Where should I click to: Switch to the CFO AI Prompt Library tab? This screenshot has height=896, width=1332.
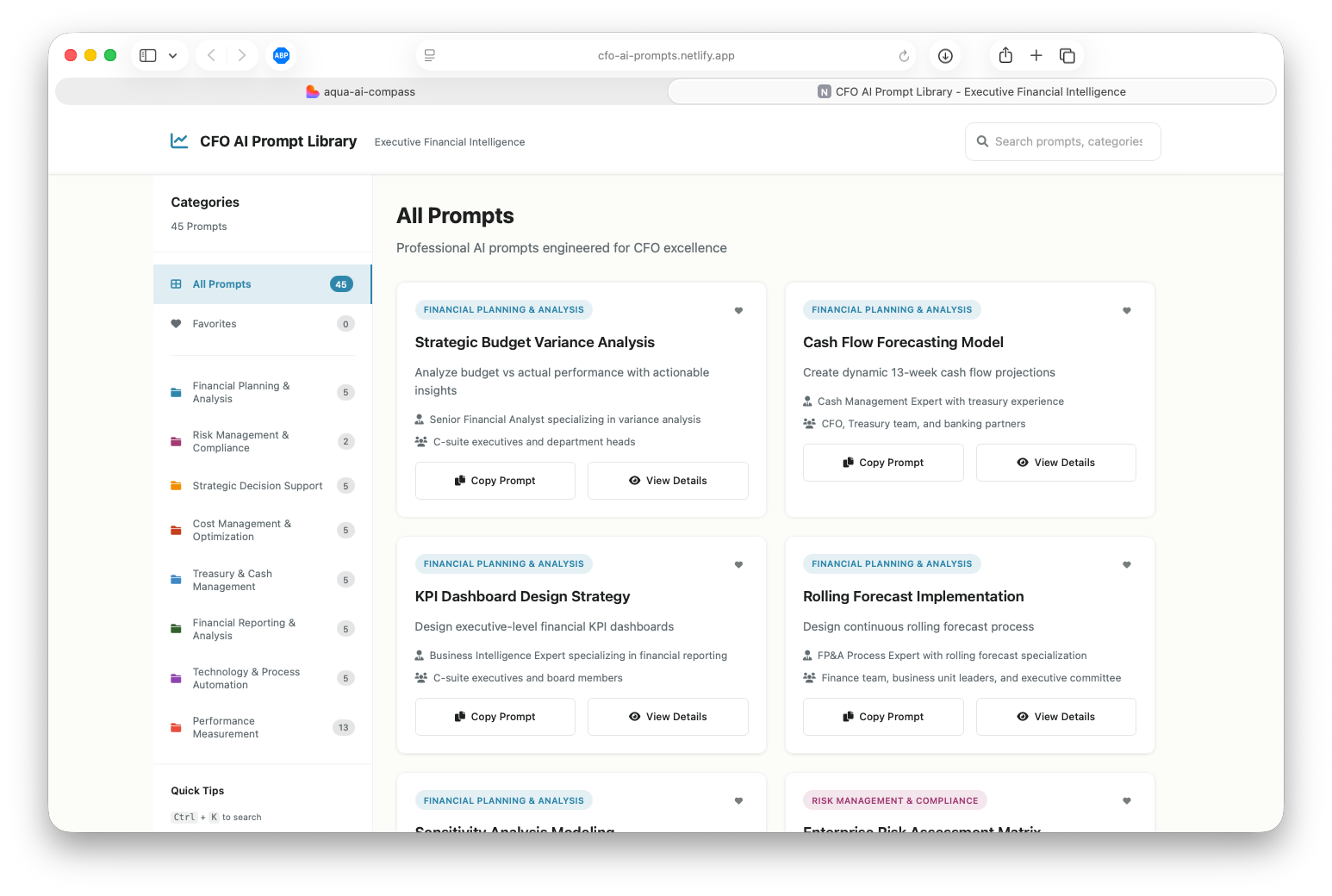(x=972, y=91)
